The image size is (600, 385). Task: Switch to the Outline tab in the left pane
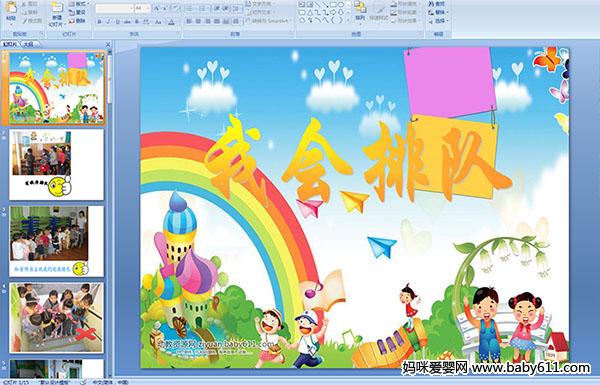(x=26, y=44)
